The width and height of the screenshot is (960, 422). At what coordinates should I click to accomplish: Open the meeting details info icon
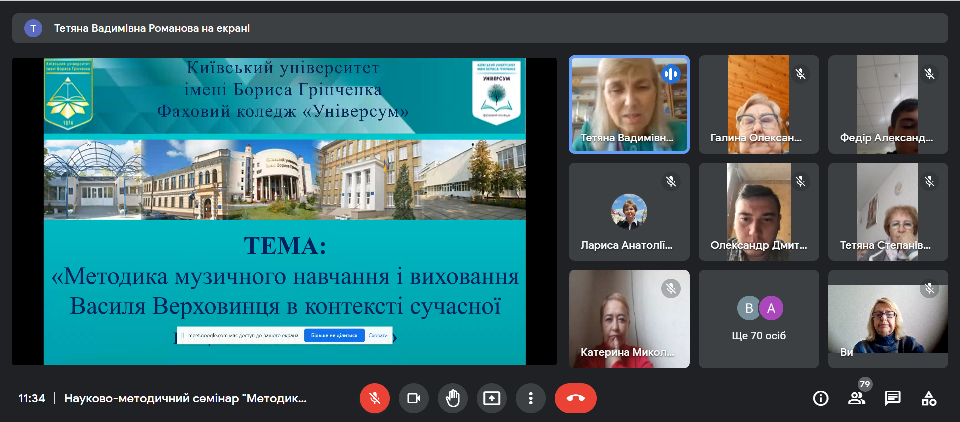tap(820, 398)
